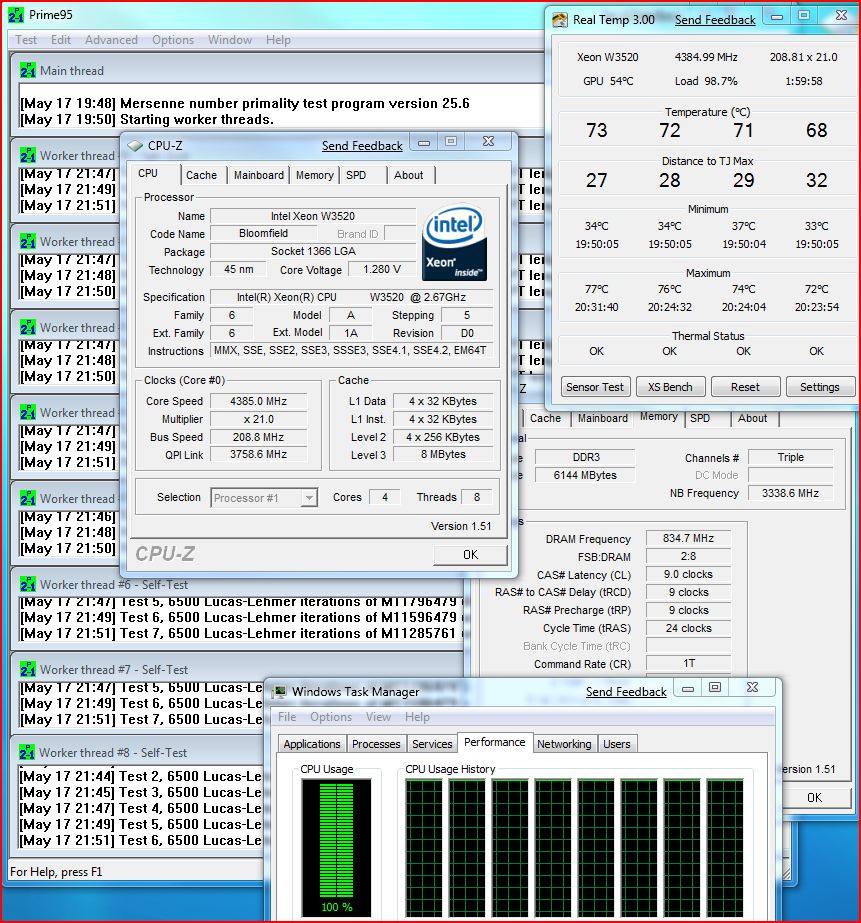
Task: Click the Instructions field listing MMX, SSE
Action: point(351,351)
